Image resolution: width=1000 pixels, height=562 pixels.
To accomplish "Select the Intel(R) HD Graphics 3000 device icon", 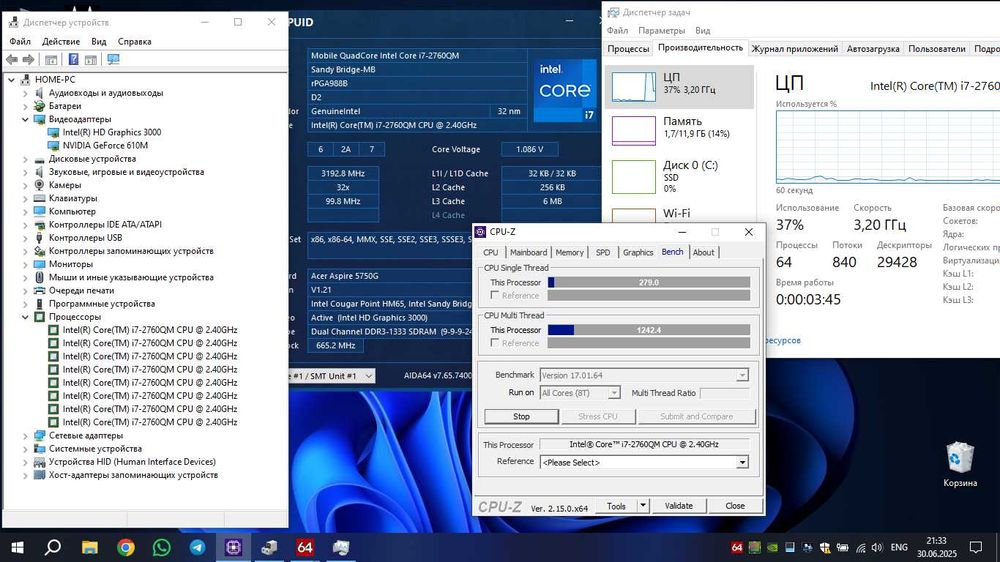I will (x=54, y=132).
